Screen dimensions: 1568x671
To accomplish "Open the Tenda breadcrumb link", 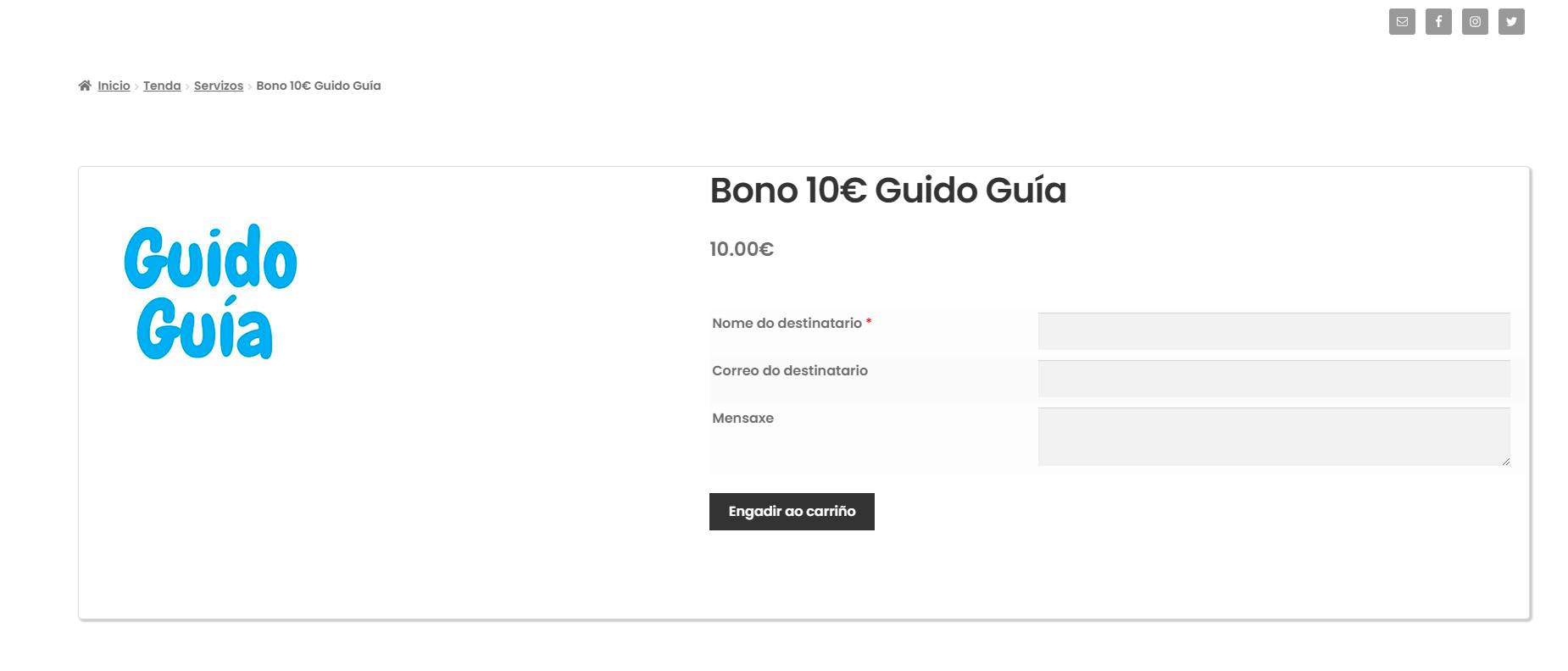I will pos(162,86).
